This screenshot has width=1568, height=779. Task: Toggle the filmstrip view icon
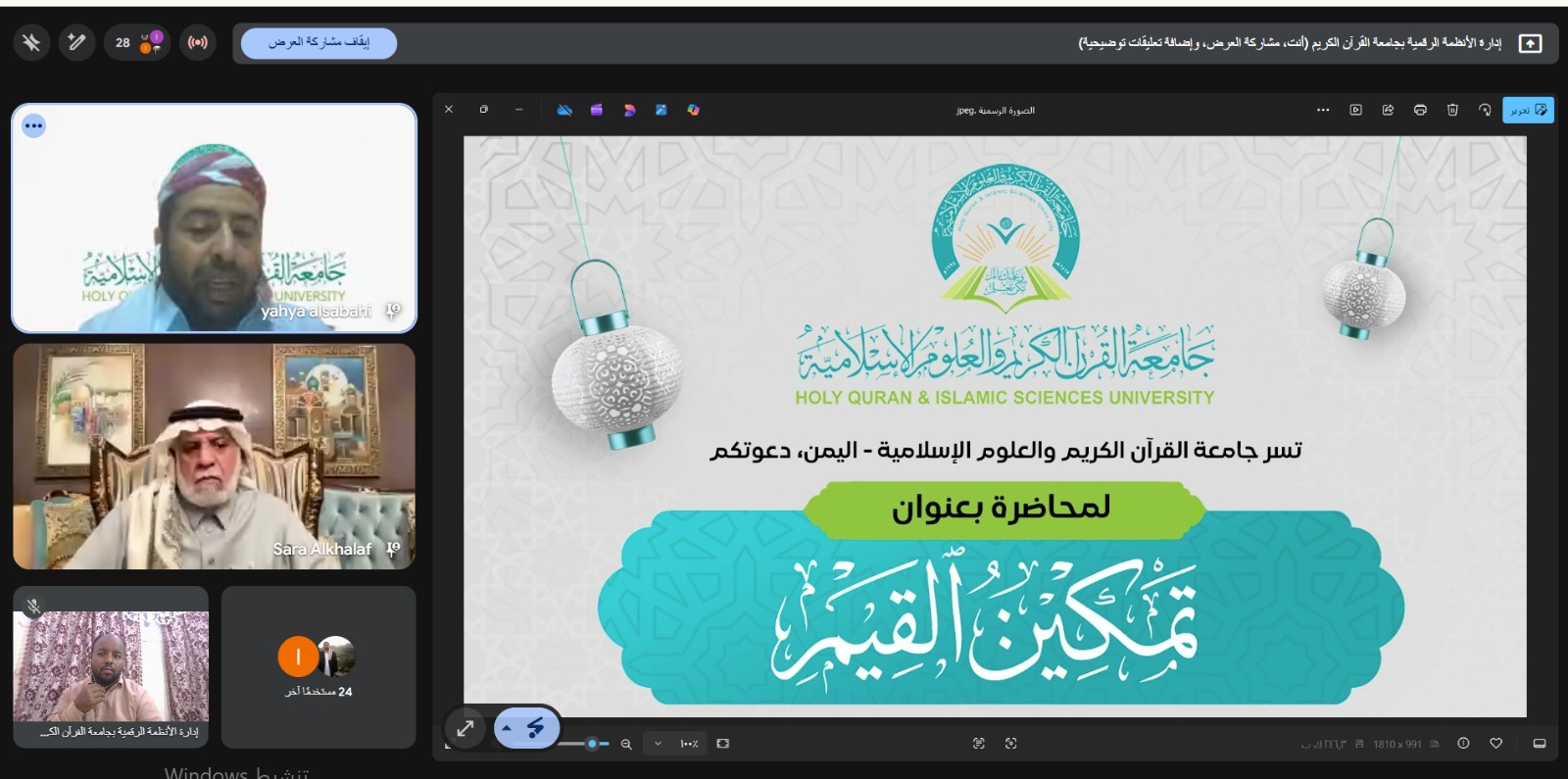pos(1539,744)
